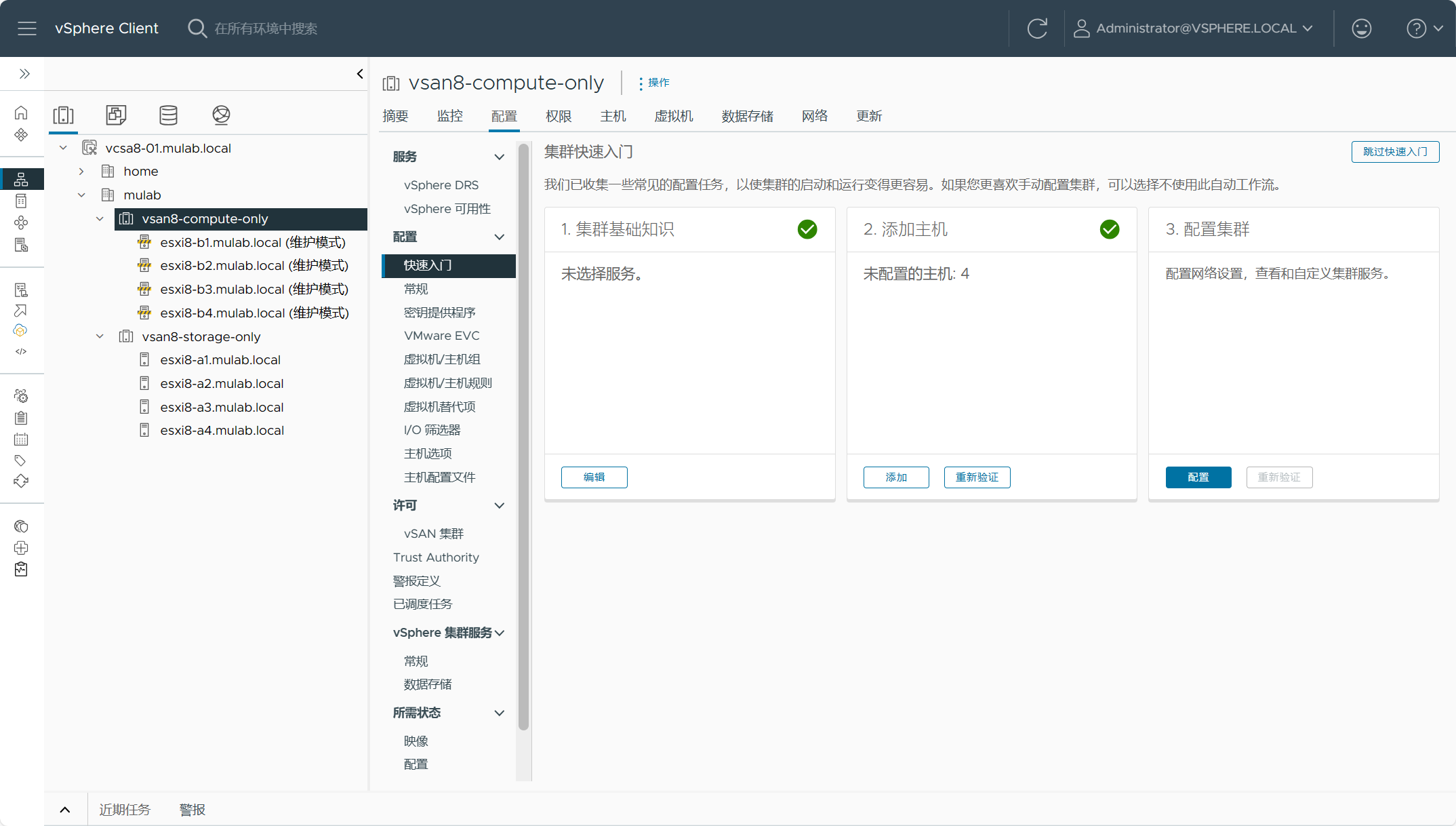Open the Tags sidebar icon
Image resolution: width=1456 pixels, height=826 pixels.
[x=21, y=461]
